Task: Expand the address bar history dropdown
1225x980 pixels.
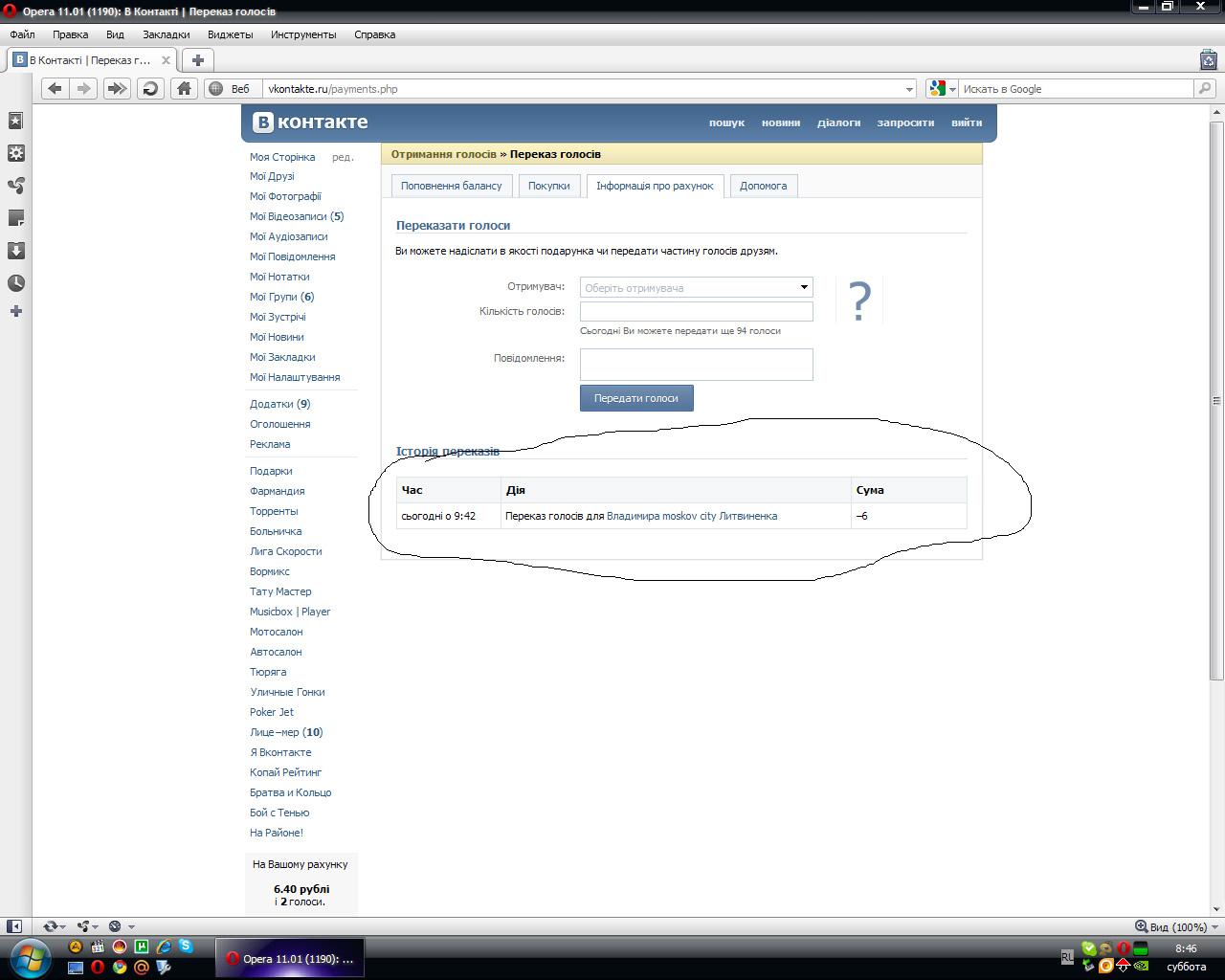Action: pos(909,89)
